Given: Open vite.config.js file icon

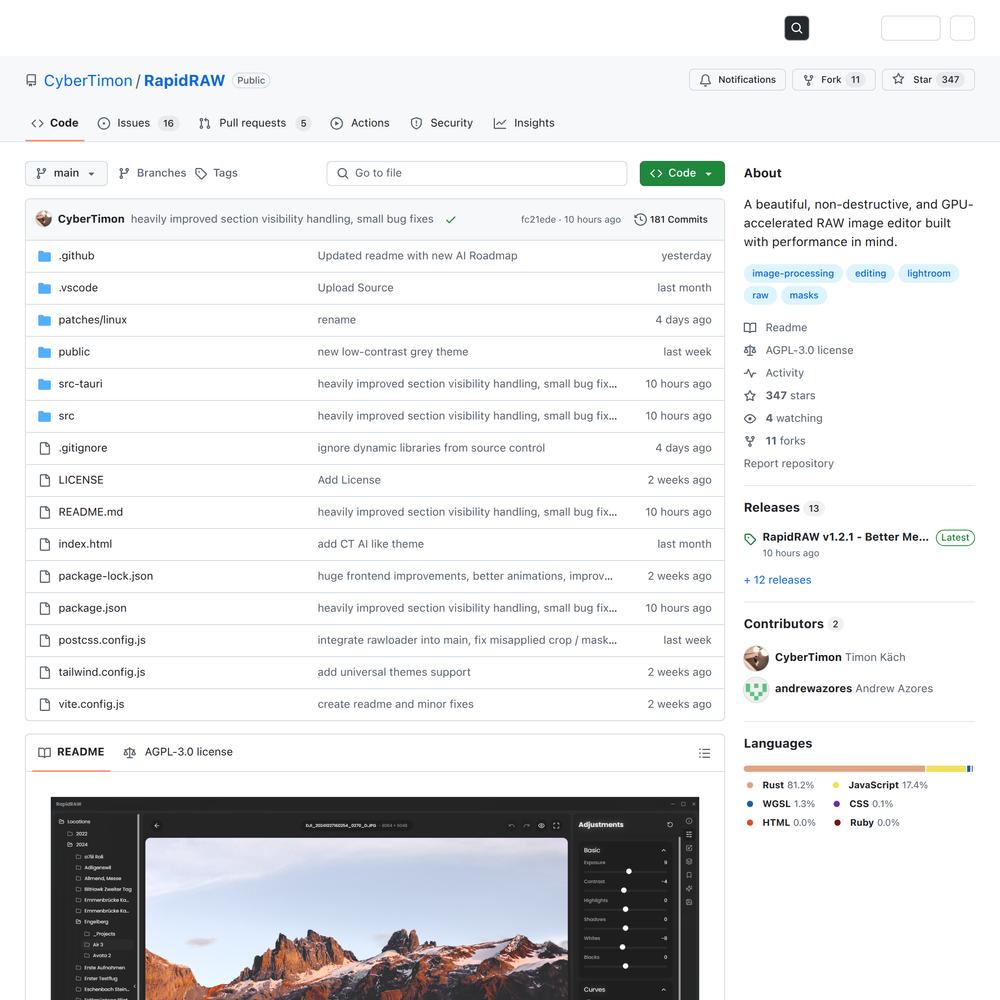Looking at the screenshot, I should [45, 705].
